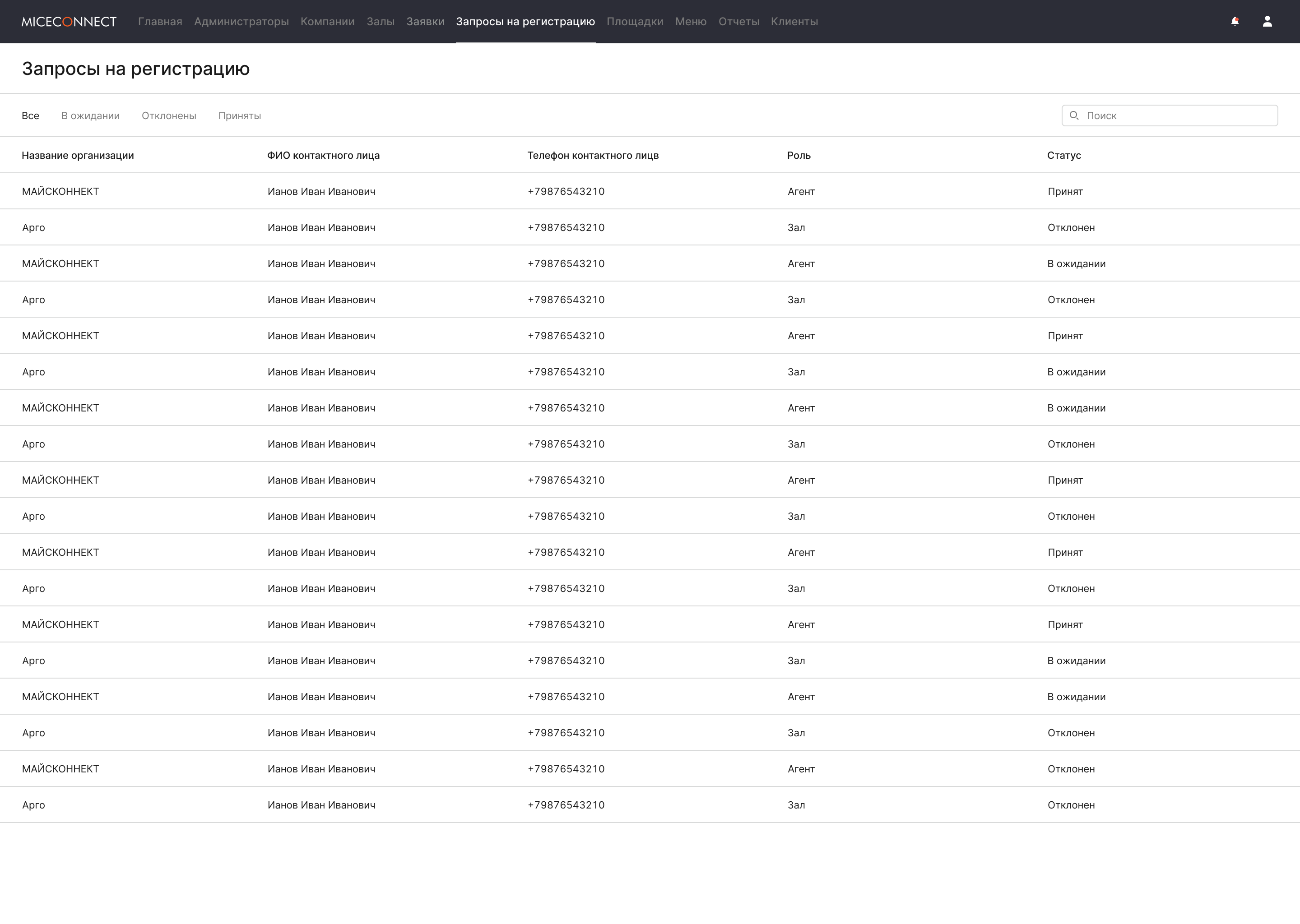Viewport: 1300px width, 924px height.
Task: Go to Главная in the navigation
Action: pyautogui.click(x=160, y=22)
